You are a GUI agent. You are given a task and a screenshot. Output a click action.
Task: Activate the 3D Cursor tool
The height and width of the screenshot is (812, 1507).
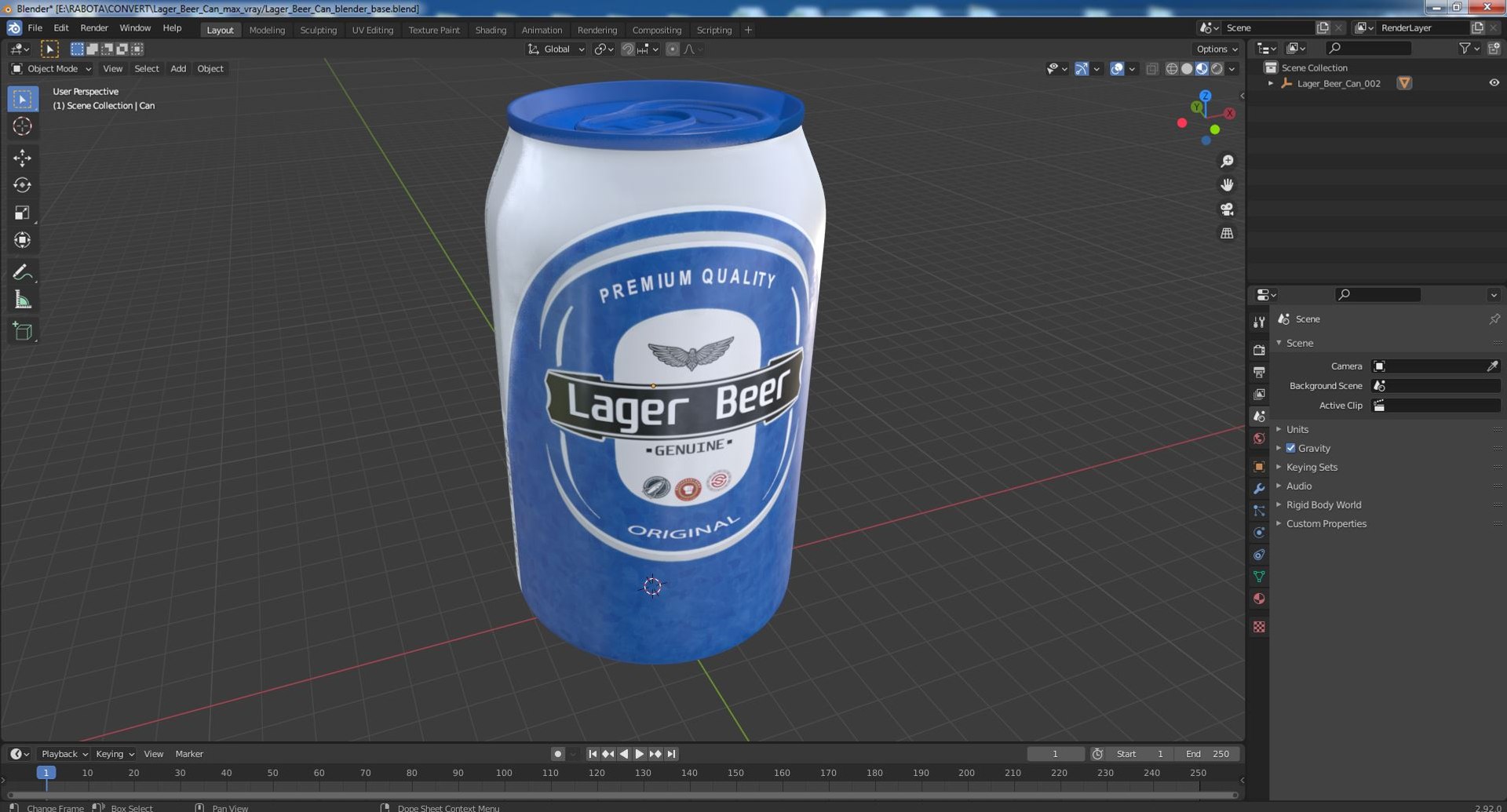click(22, 126)
